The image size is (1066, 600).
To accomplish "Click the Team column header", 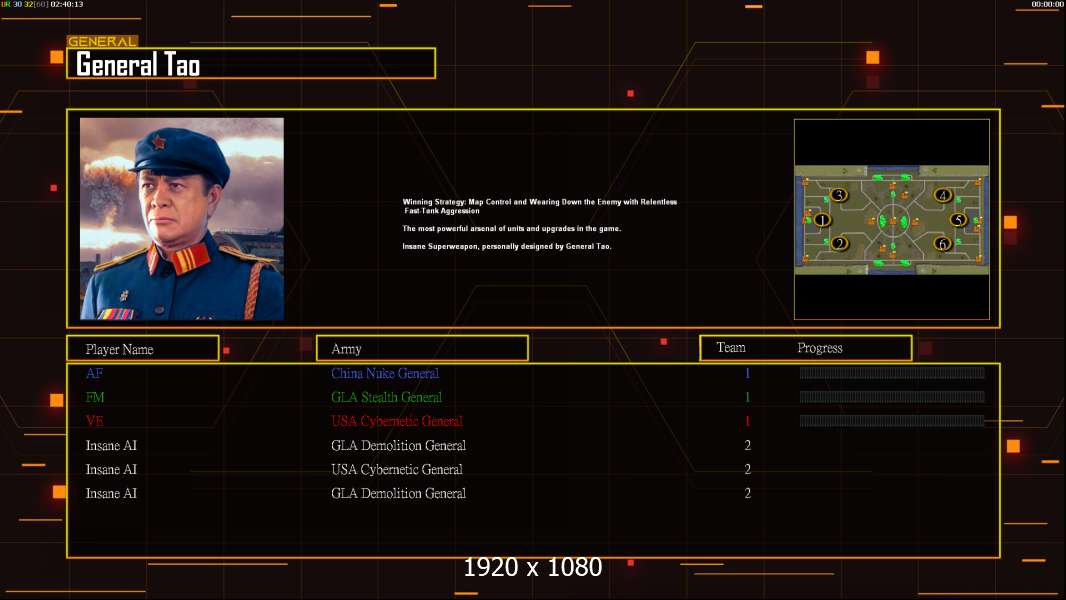I will (731, 347).
